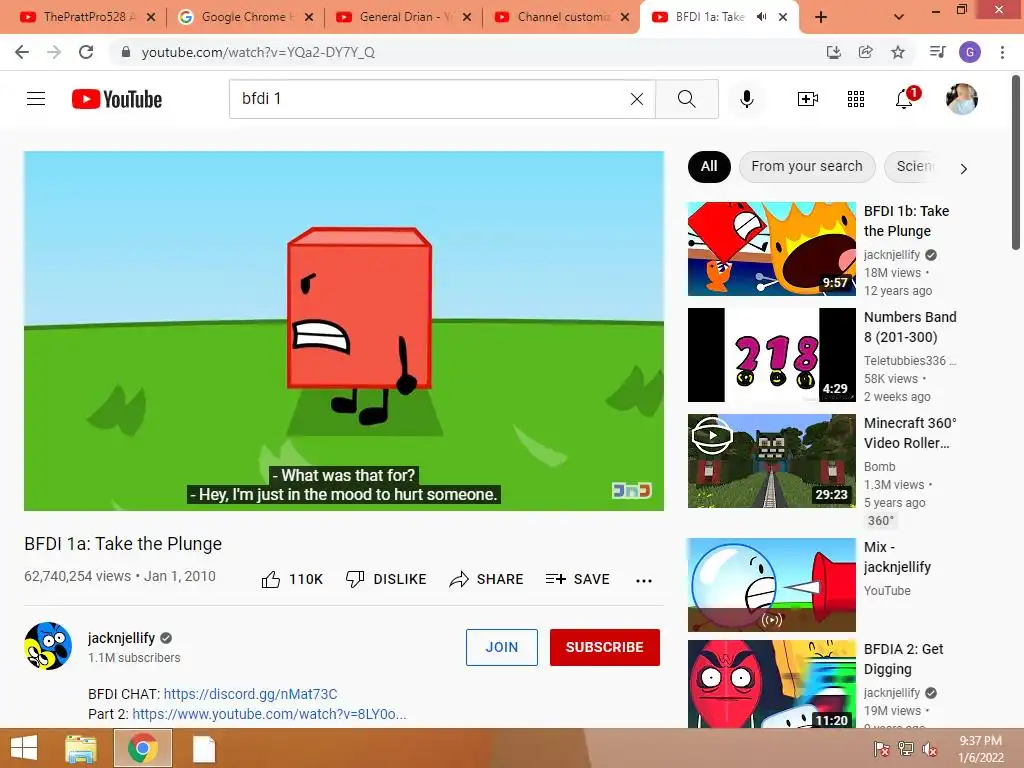Open the account avatar menu
Viewport: 1024px width, 768px height.
(961, 99)
